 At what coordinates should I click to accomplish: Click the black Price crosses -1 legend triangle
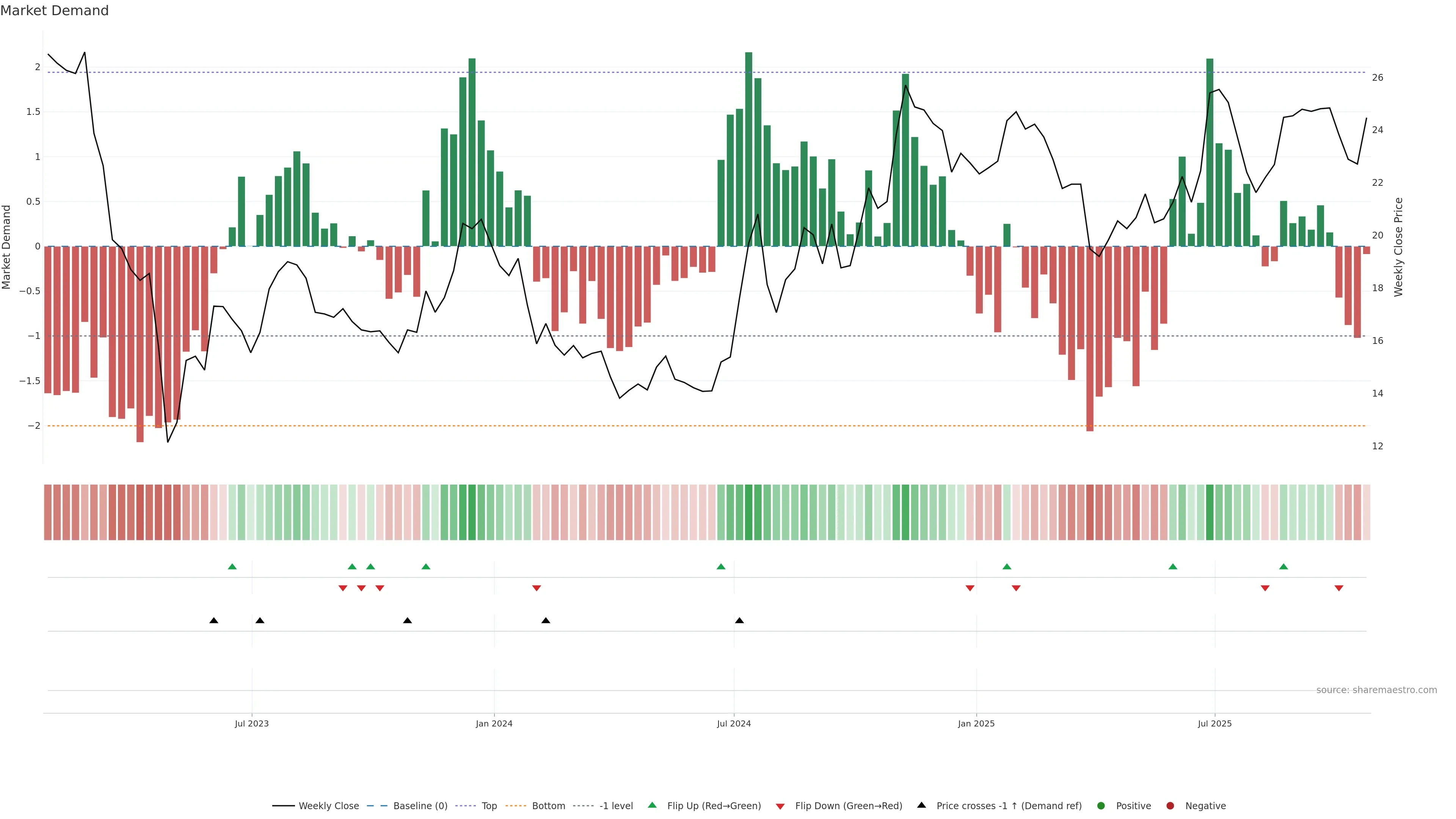pyautogui.click(x=921, y=805)
